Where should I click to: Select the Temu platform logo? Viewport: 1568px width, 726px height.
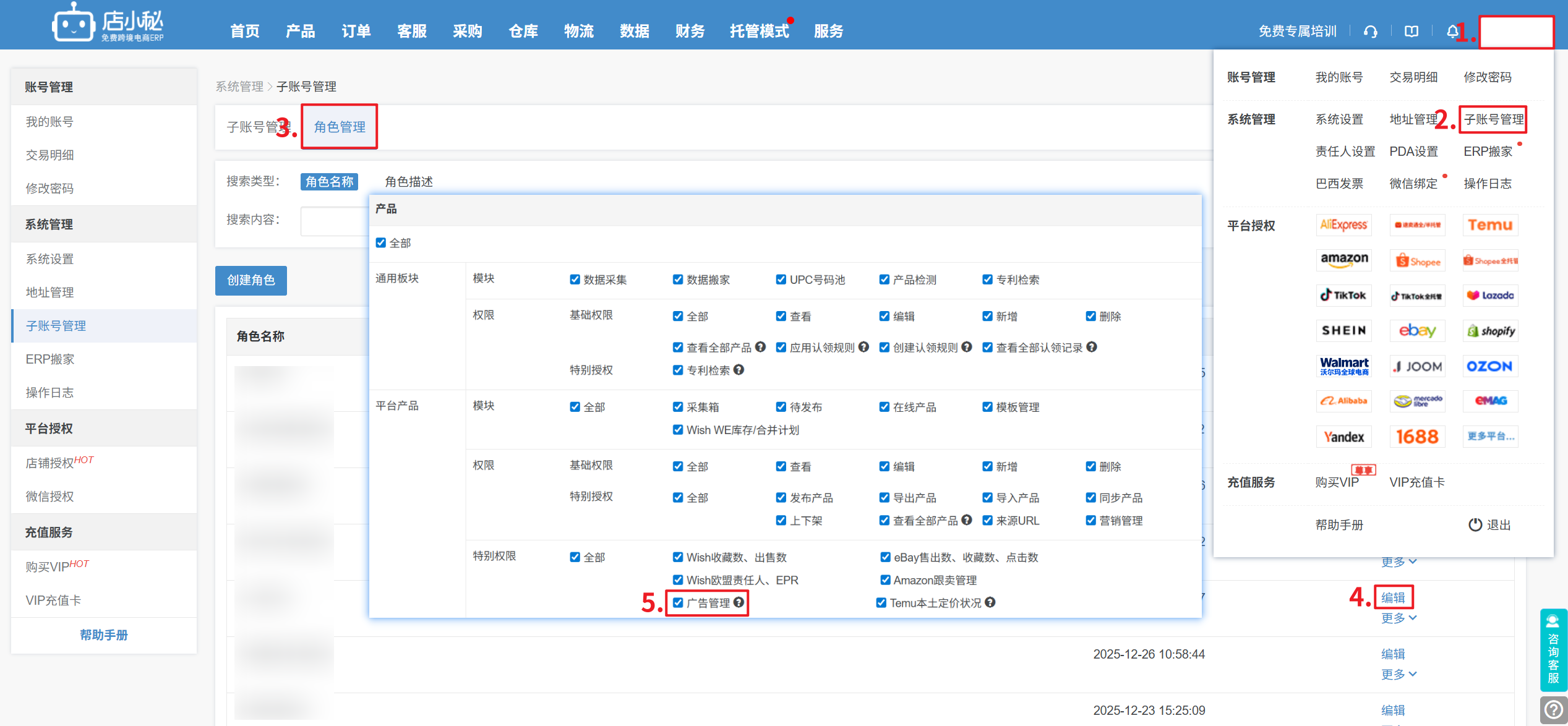[1489, 224]
